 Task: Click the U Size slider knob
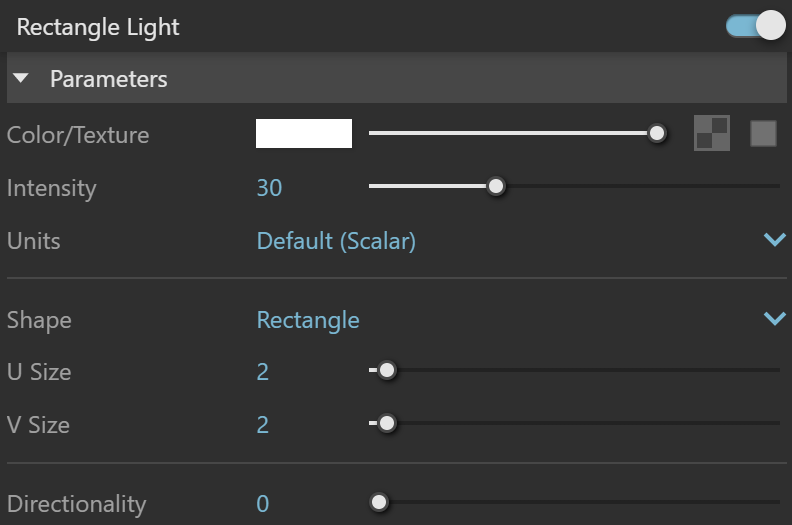[387, 370]
